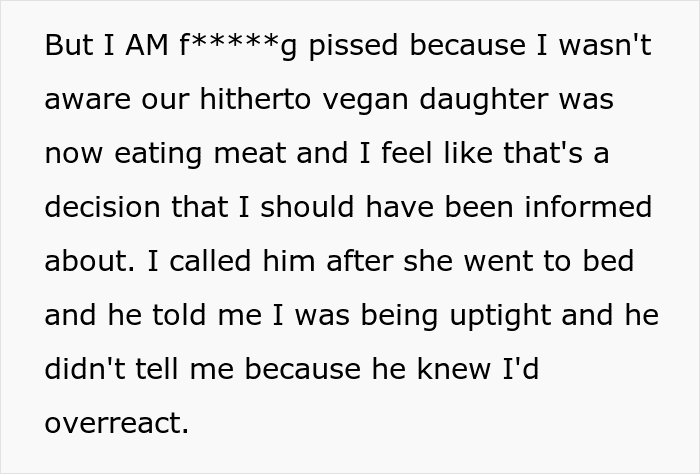Viewport: 700px width, 474px height.
Task: Click the word "didn't"
Action: 85,369
